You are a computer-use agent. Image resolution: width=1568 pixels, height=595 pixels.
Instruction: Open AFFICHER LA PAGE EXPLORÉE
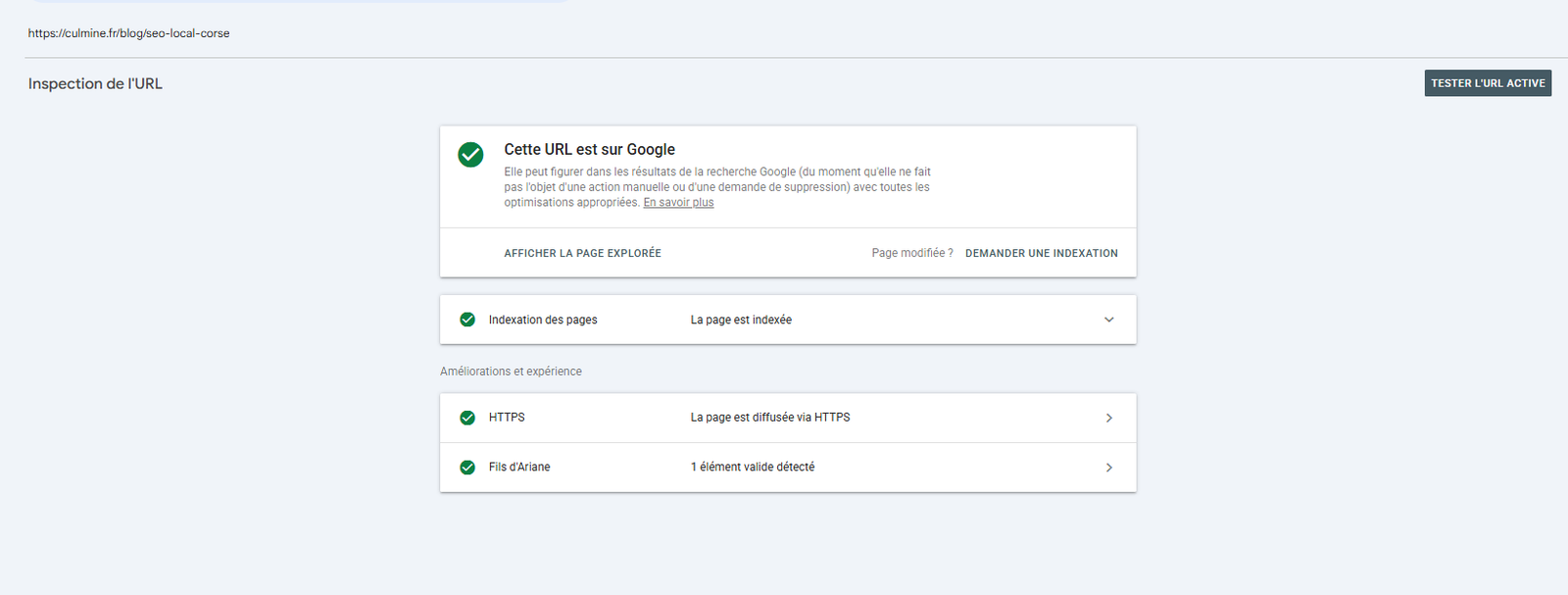pos(582,253)
